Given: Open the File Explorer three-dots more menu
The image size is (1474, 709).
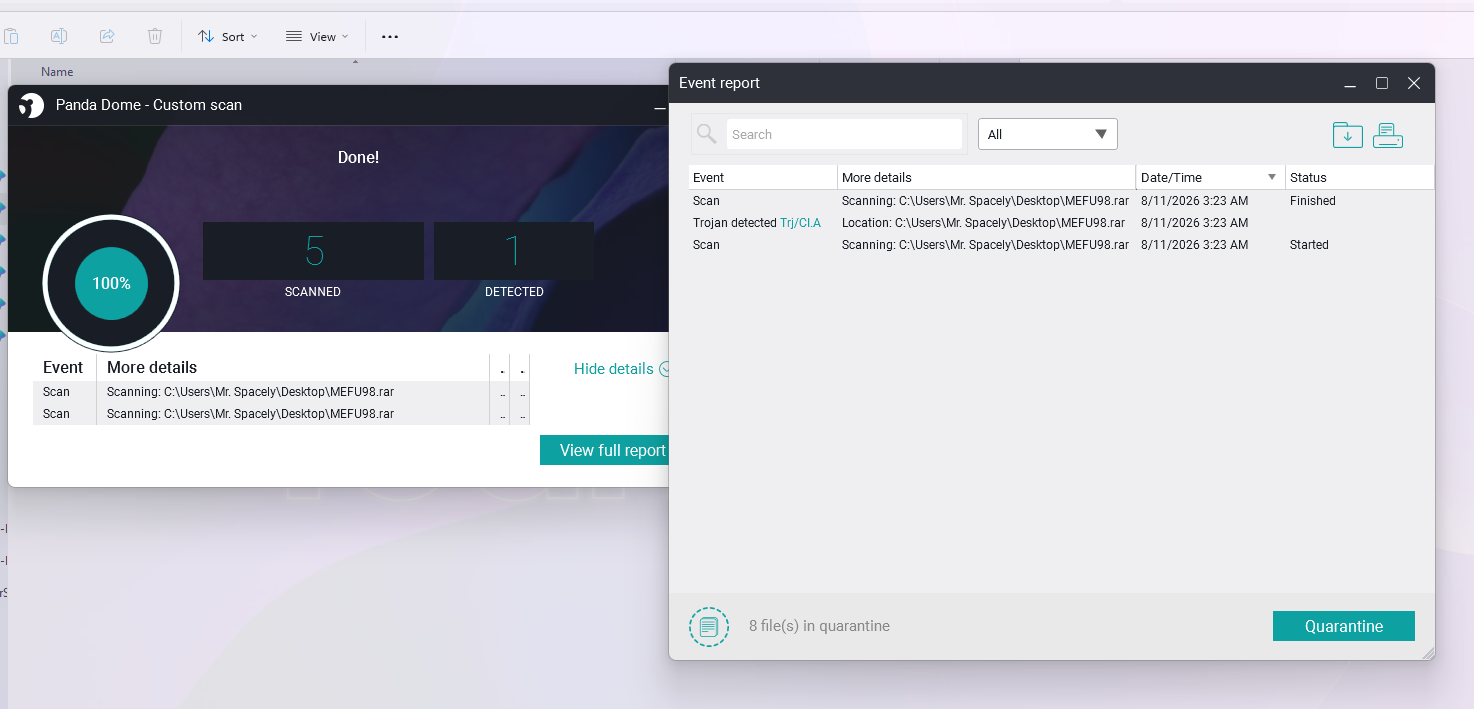Looking at the screenshot, I should [x=390, y=37].
